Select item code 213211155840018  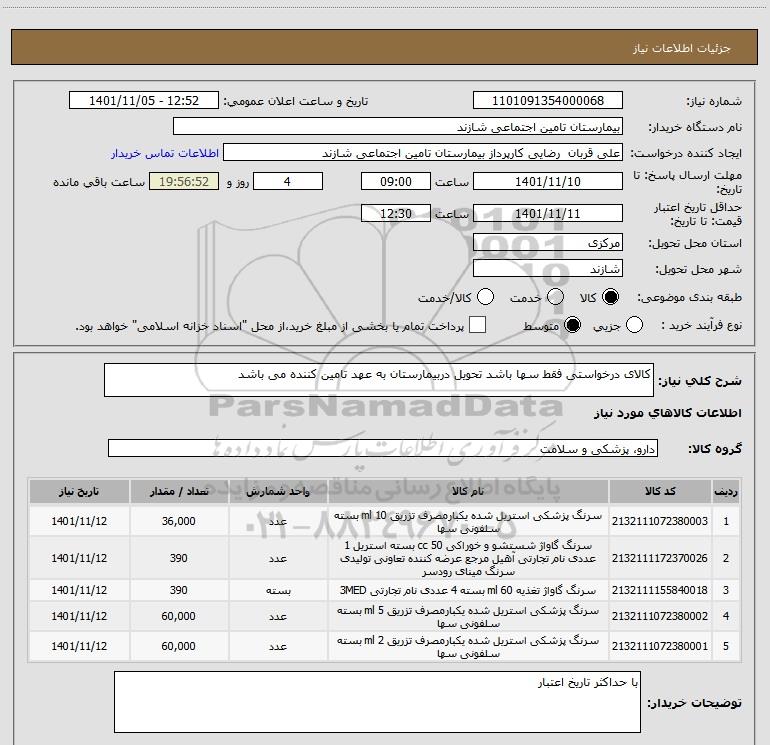[x=660, y=590]
